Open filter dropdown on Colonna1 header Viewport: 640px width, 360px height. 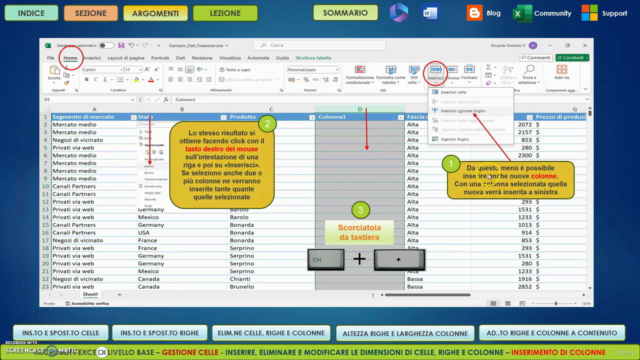click(400, 118)
